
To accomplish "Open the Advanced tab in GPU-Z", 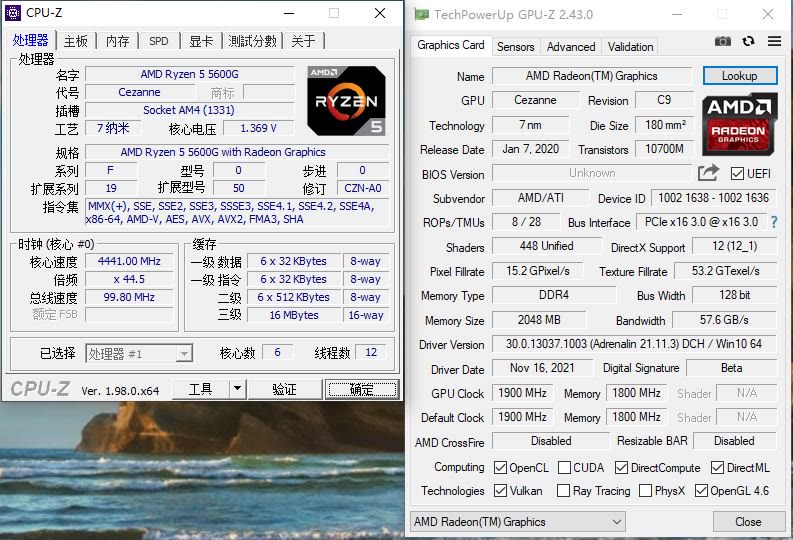I will tap(571, 47).
